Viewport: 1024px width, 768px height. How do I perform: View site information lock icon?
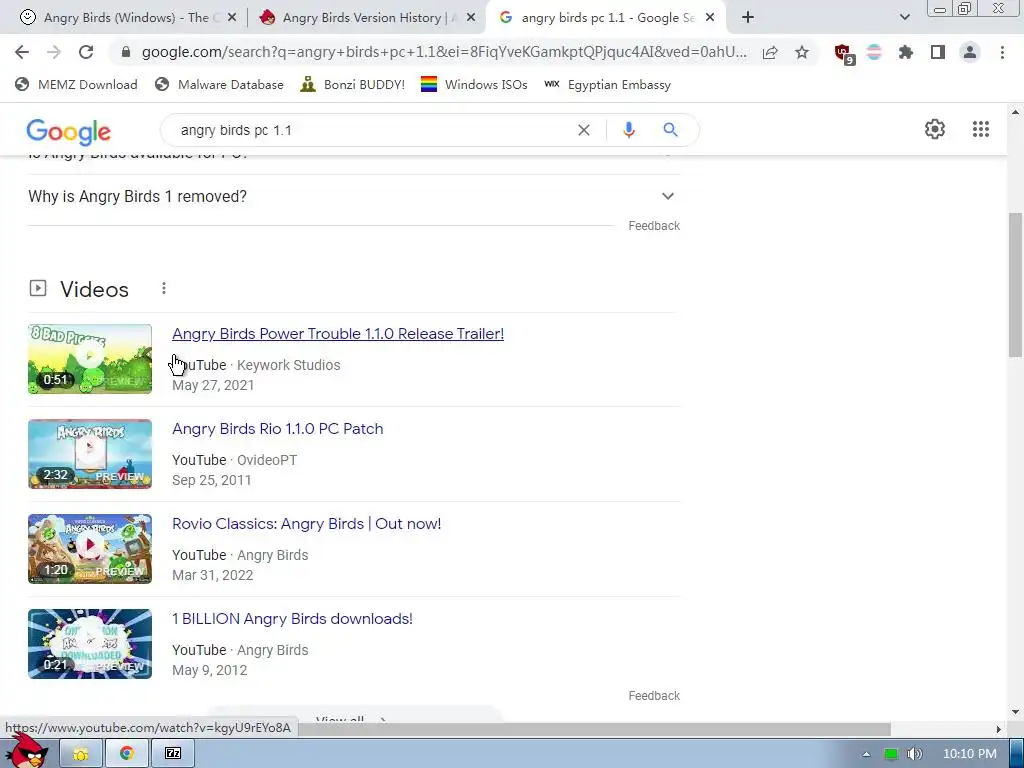coord(126,52)
